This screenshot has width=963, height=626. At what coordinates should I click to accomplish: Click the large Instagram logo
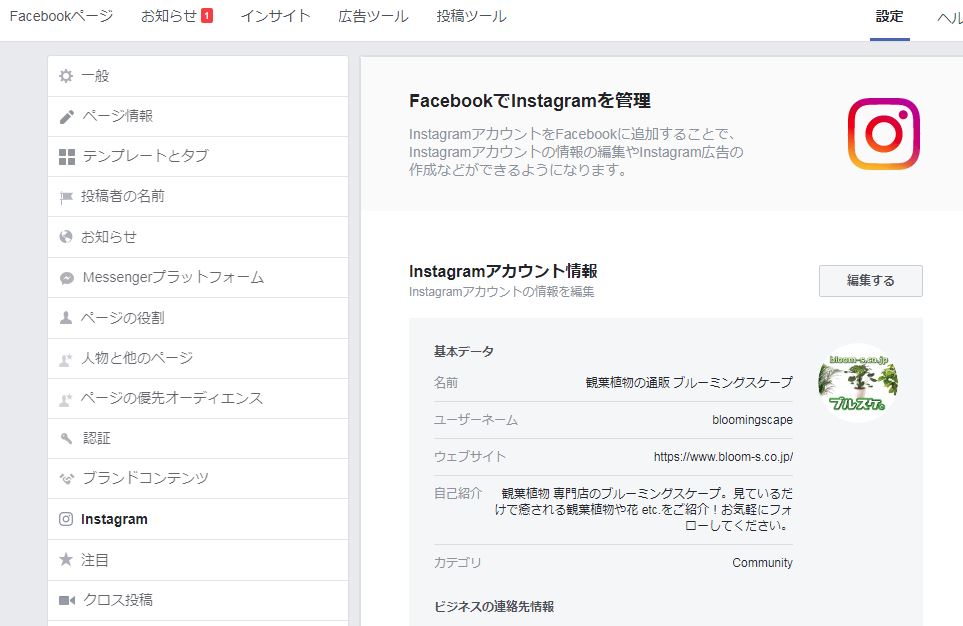(883, 133)
